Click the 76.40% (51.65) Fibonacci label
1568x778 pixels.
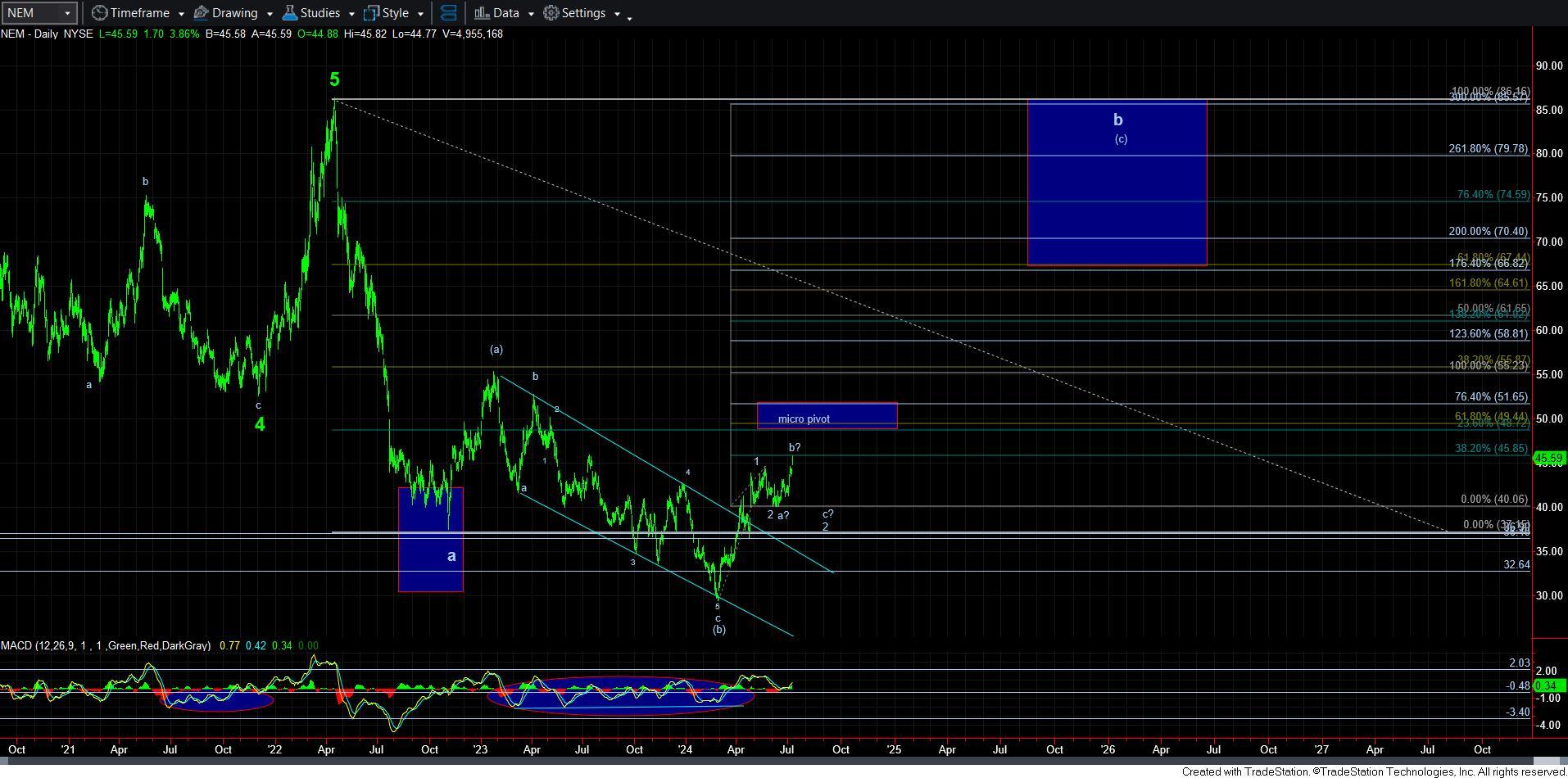click(x=1491, y=396)
